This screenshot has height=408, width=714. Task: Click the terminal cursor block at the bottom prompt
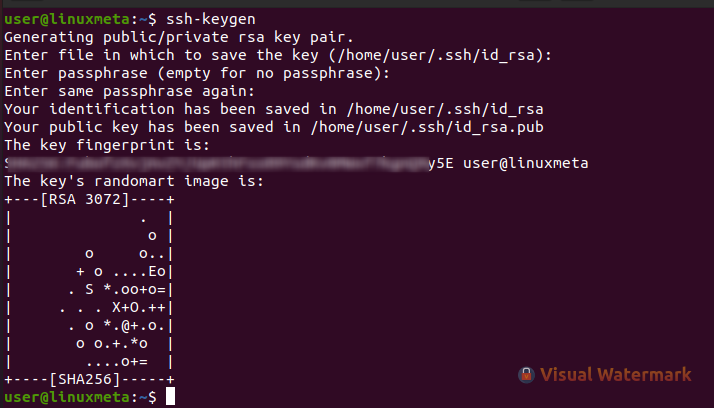click(x=169, y=398)
